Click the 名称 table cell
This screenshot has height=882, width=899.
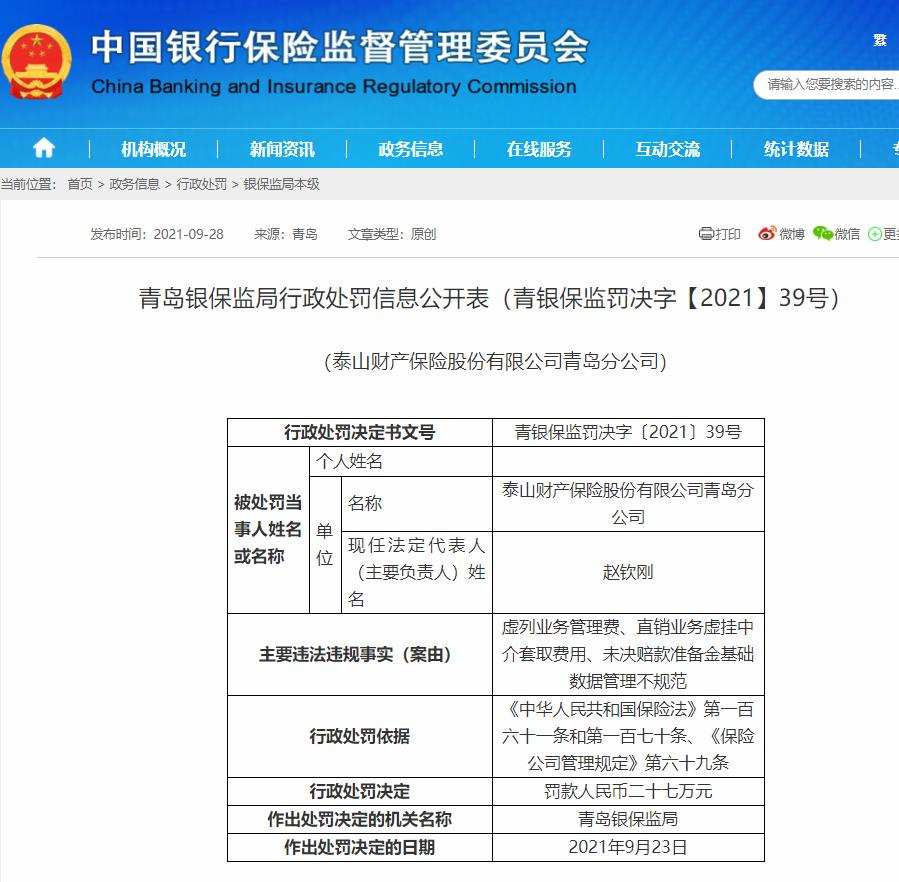pos(417,504)
